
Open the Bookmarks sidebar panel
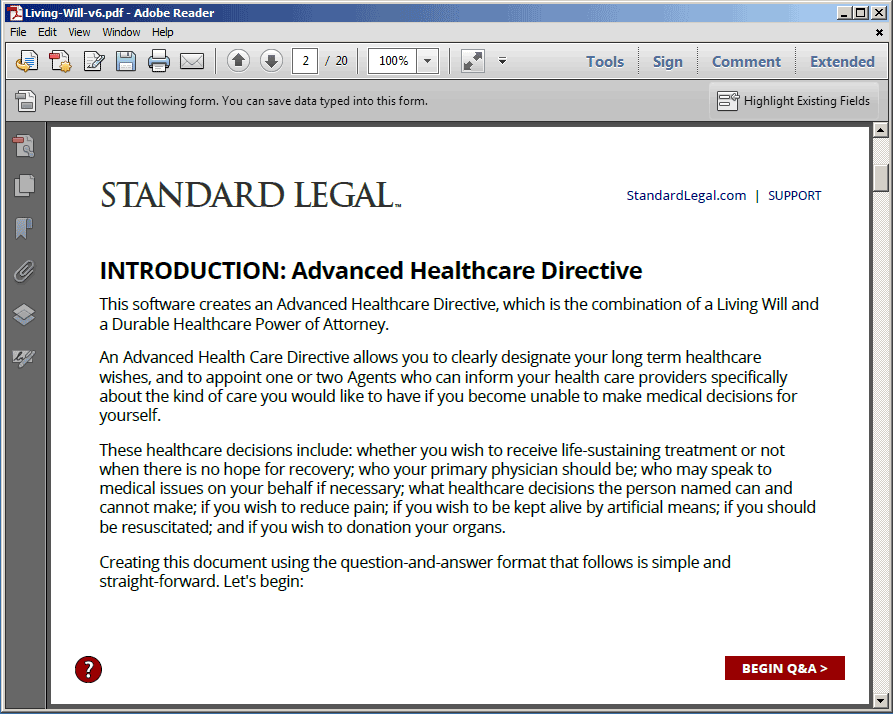pos(24,228)
